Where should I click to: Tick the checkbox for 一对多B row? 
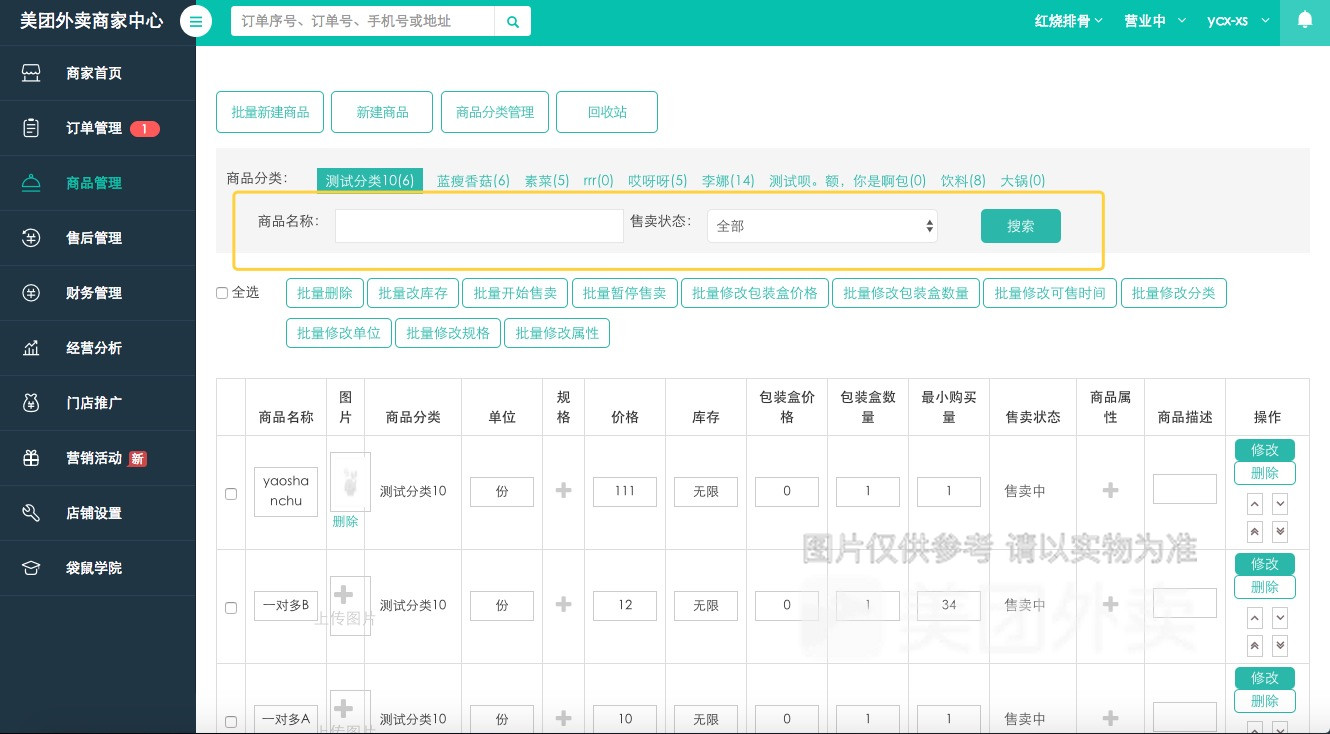tap(231, 608)
